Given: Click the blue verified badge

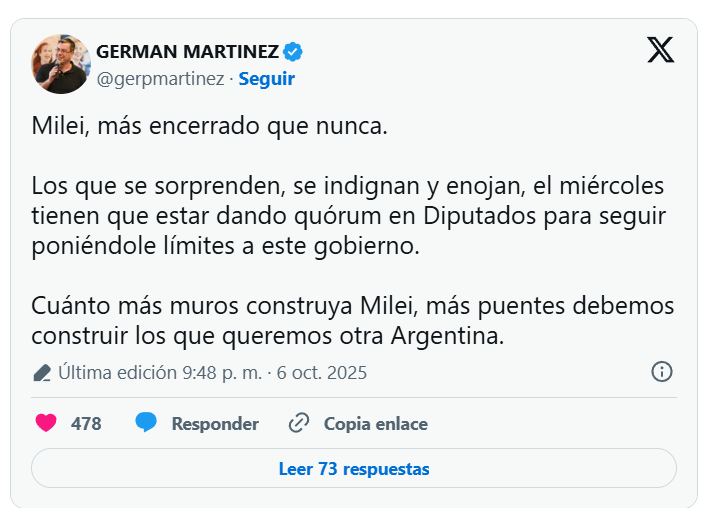Looking at the screenshot, I should (x=294, y=52).
